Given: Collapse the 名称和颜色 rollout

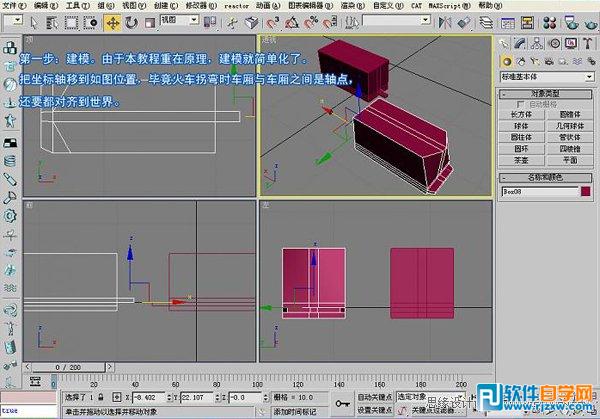Looking at the screenshot, I should coord(547,177).
